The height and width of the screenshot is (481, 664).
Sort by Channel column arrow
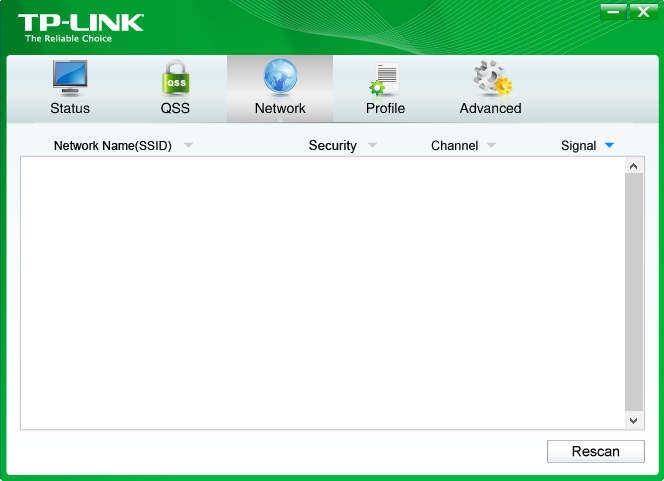pos(491,145)
